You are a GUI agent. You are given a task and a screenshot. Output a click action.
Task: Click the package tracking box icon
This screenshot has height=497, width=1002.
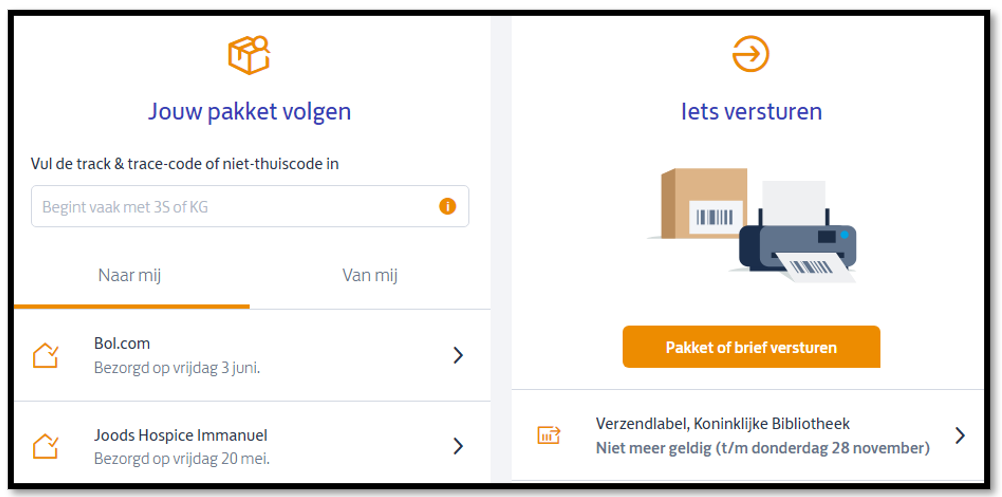(249, 55)
